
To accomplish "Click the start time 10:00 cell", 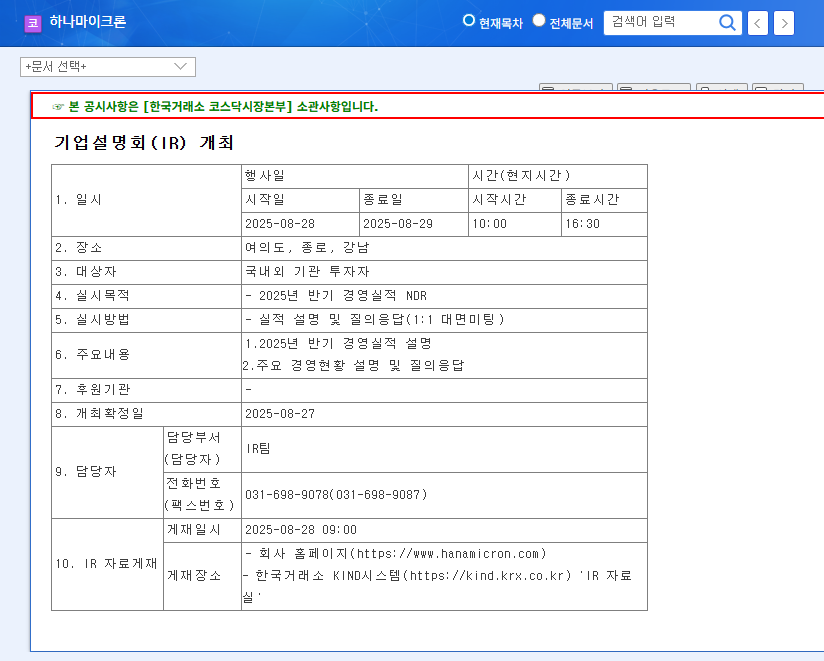I will [x=515, y=224].
